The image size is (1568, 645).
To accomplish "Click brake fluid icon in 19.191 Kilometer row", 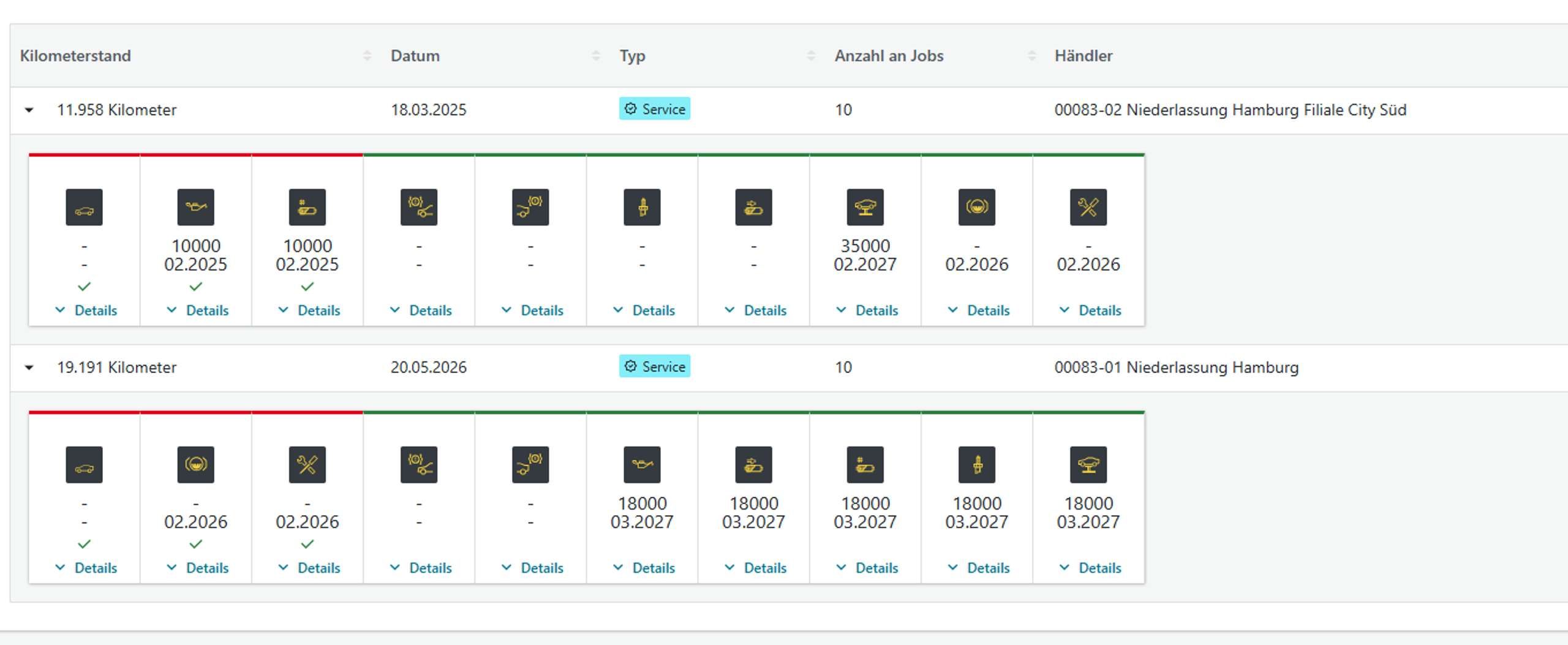I will pos(195,465).
